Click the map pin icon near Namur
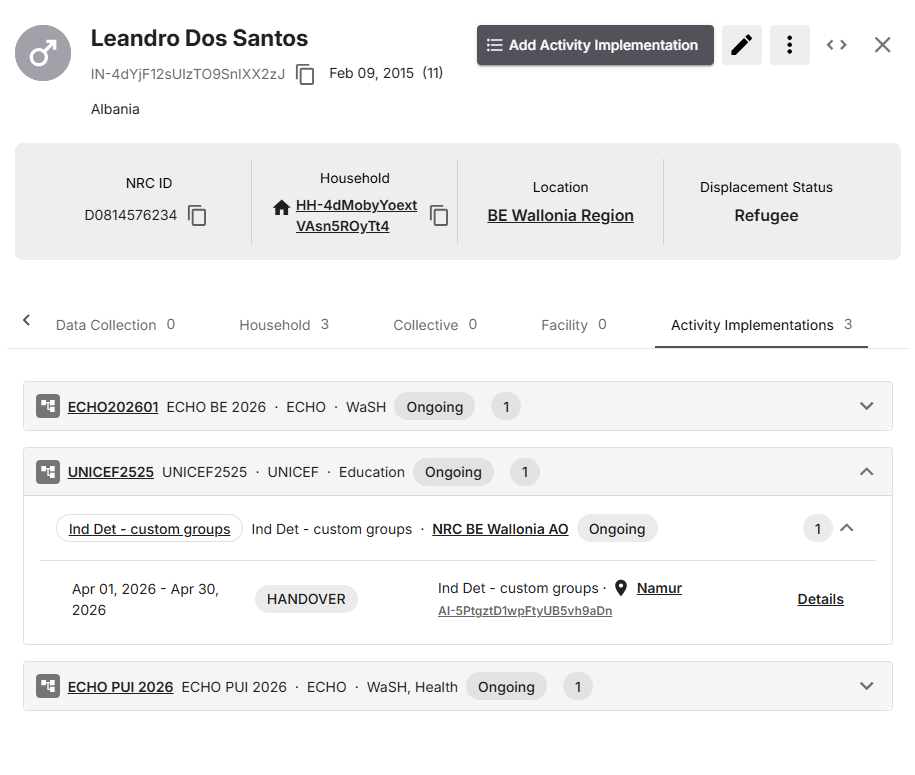915x775 pixels. (621, 588)
